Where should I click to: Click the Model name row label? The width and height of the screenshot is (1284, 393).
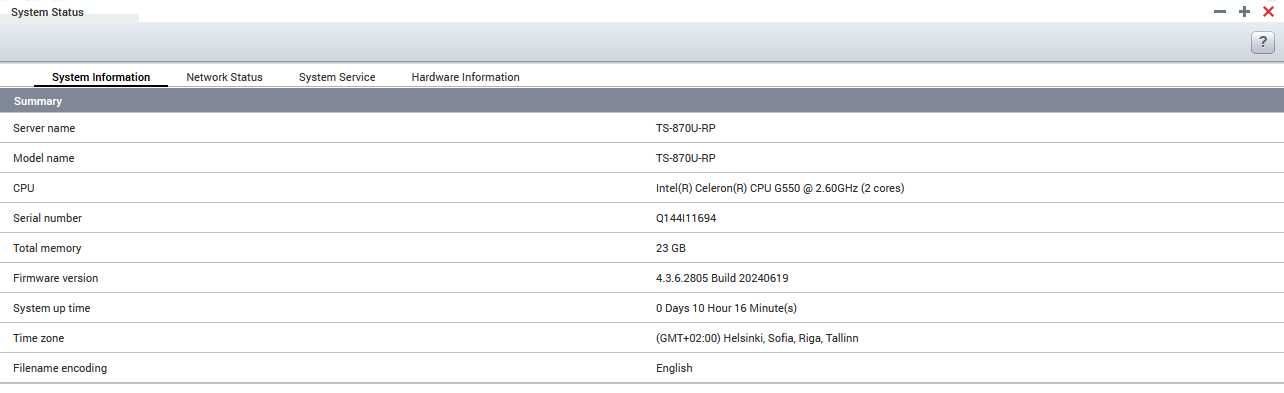43,158
